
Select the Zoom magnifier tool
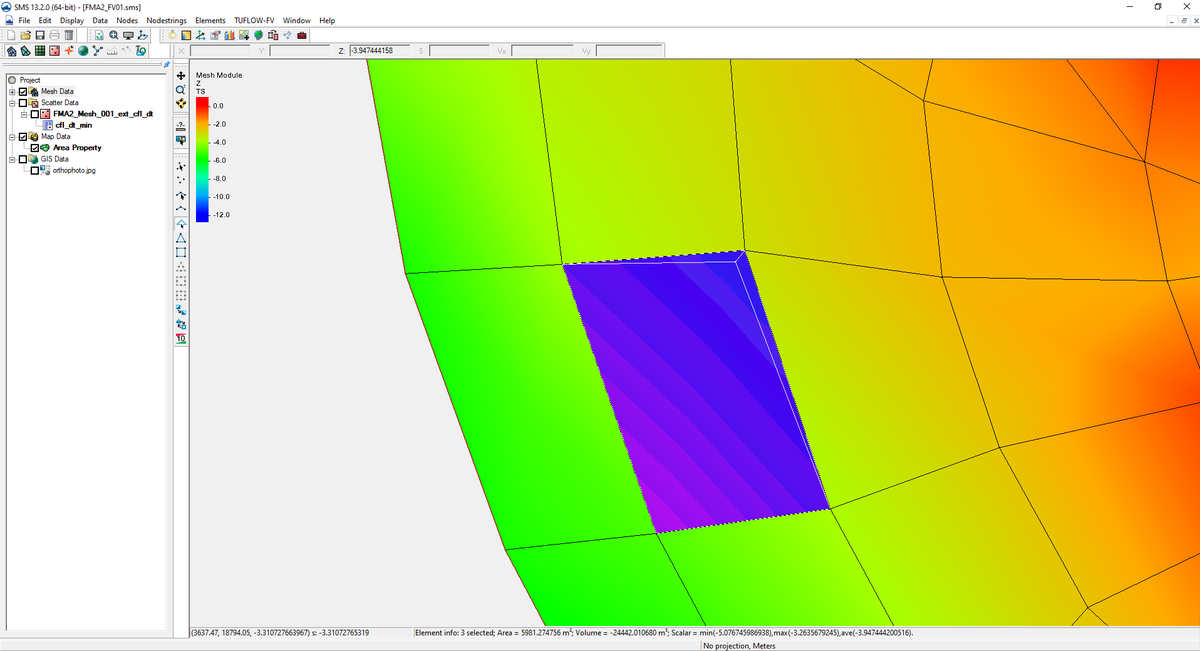click(181, 89)
